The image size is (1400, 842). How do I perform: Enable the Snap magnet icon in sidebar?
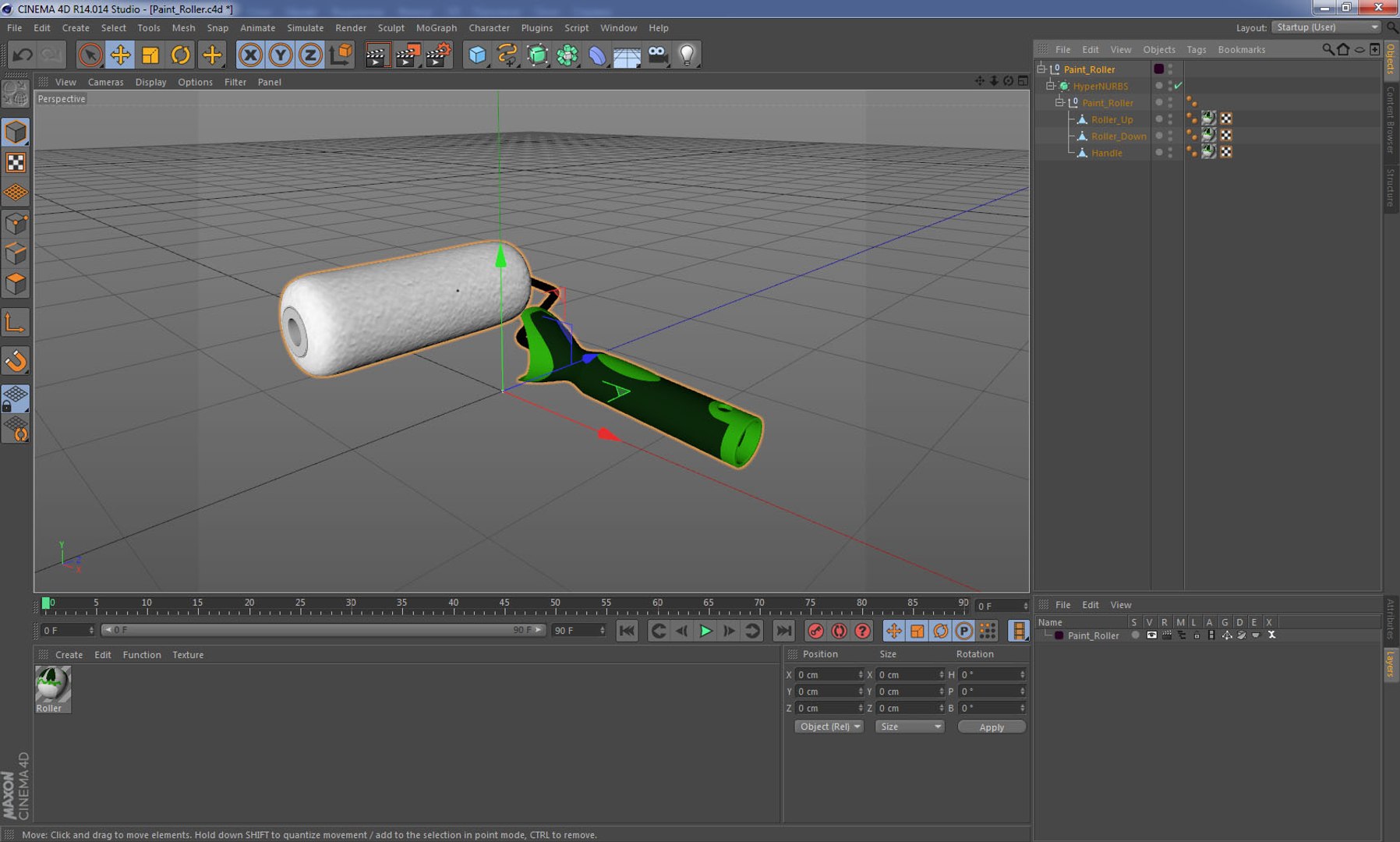tap(16, 361)
